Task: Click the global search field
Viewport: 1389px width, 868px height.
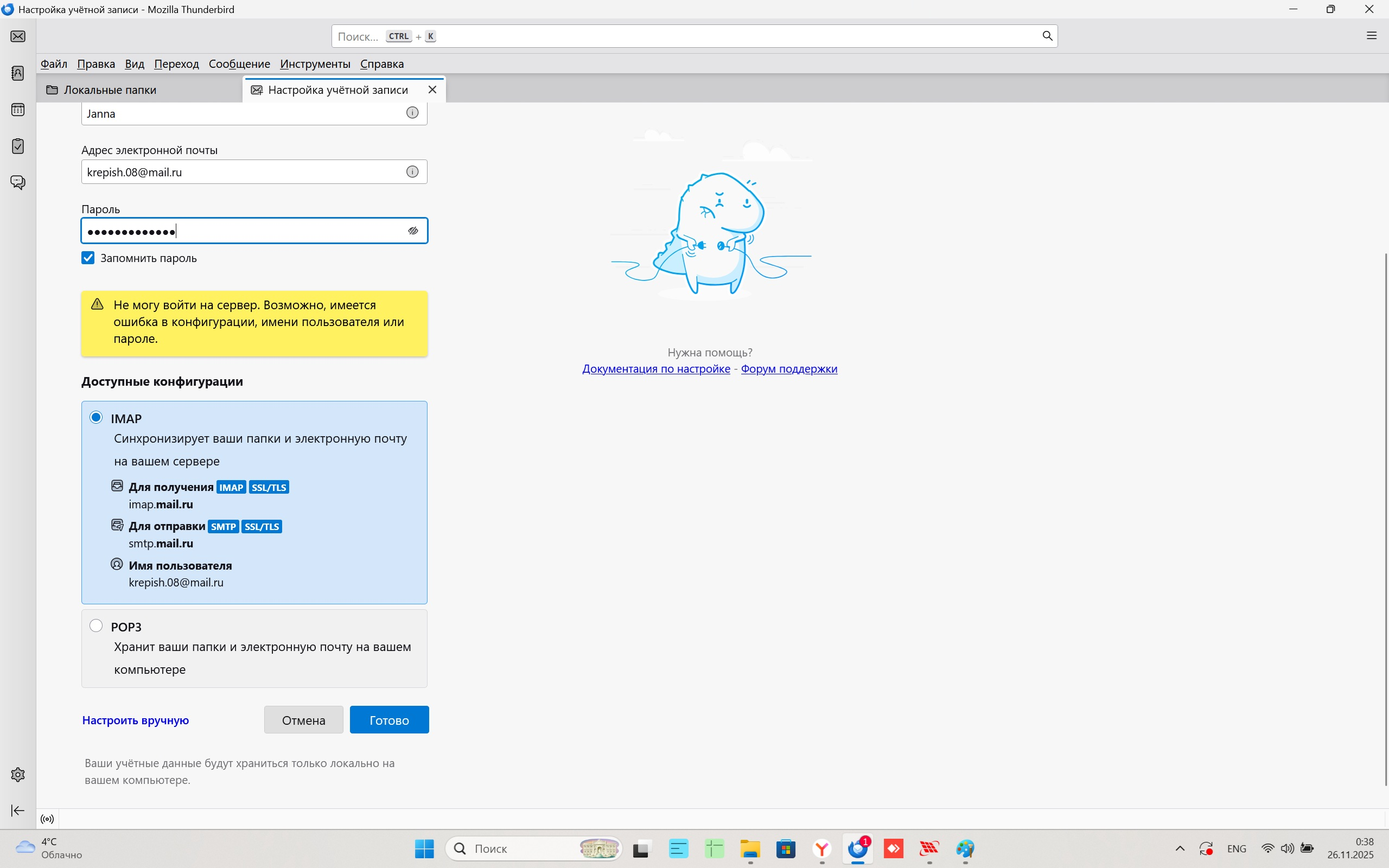Action: point(689,36)
